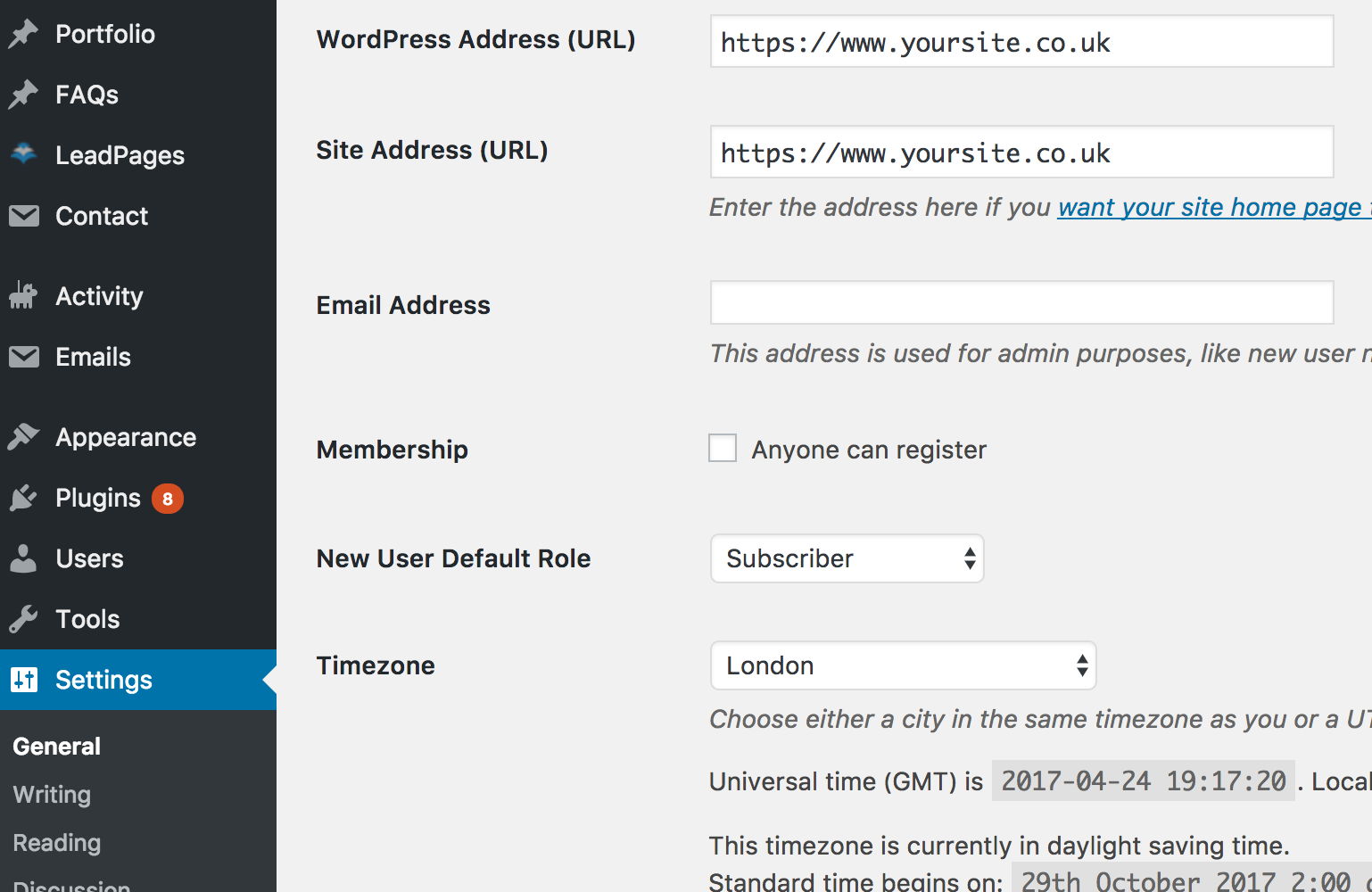Open the Timezone dropdown
Viewport: 1372px width, 892px height.
(x=903, y=665)
